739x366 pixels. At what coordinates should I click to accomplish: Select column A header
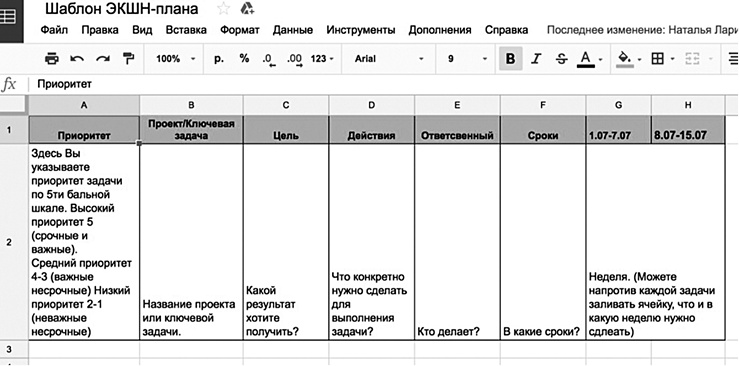(84, 106)
